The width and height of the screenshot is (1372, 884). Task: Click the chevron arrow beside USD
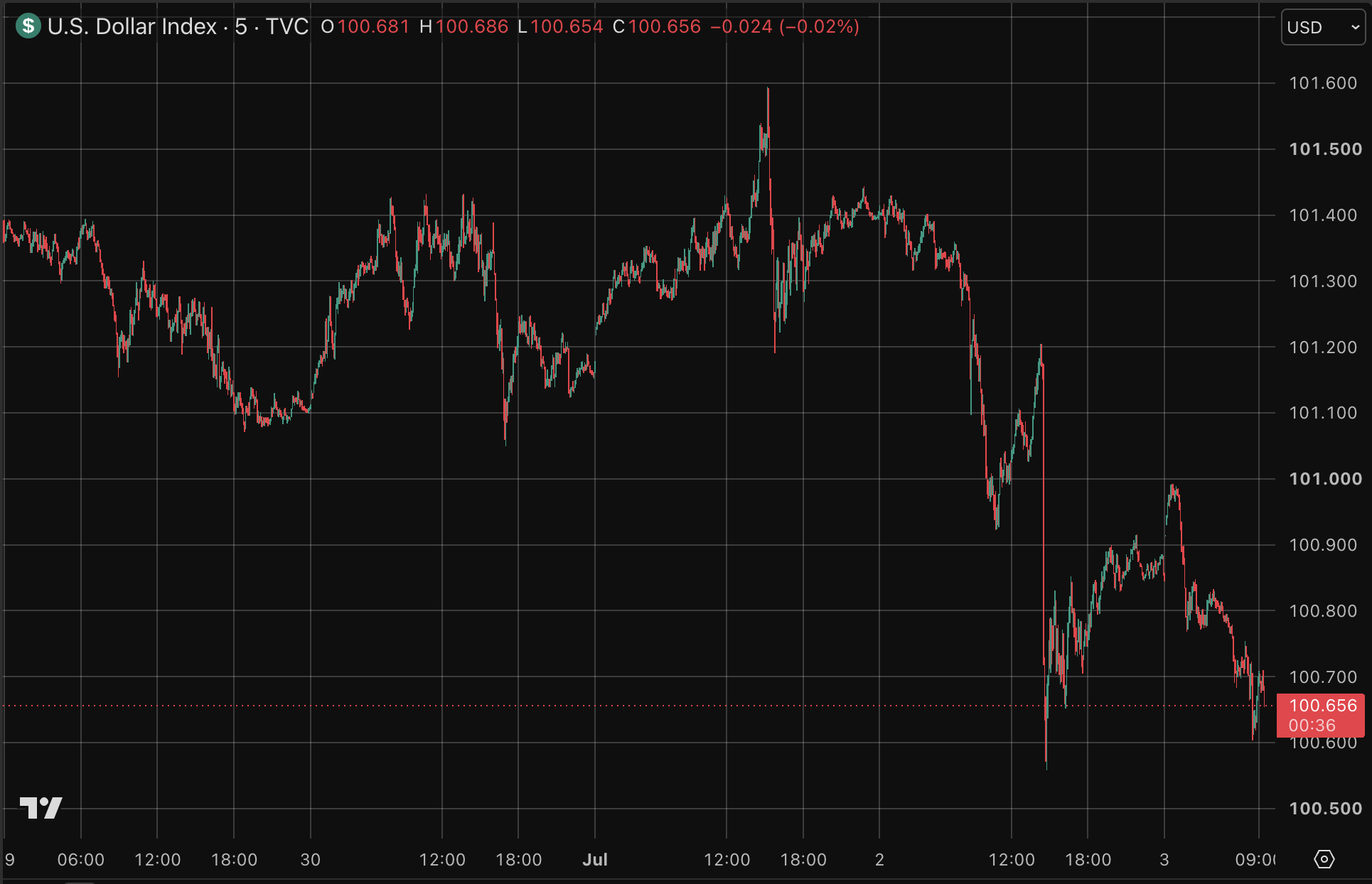[x=1355, y=27]
